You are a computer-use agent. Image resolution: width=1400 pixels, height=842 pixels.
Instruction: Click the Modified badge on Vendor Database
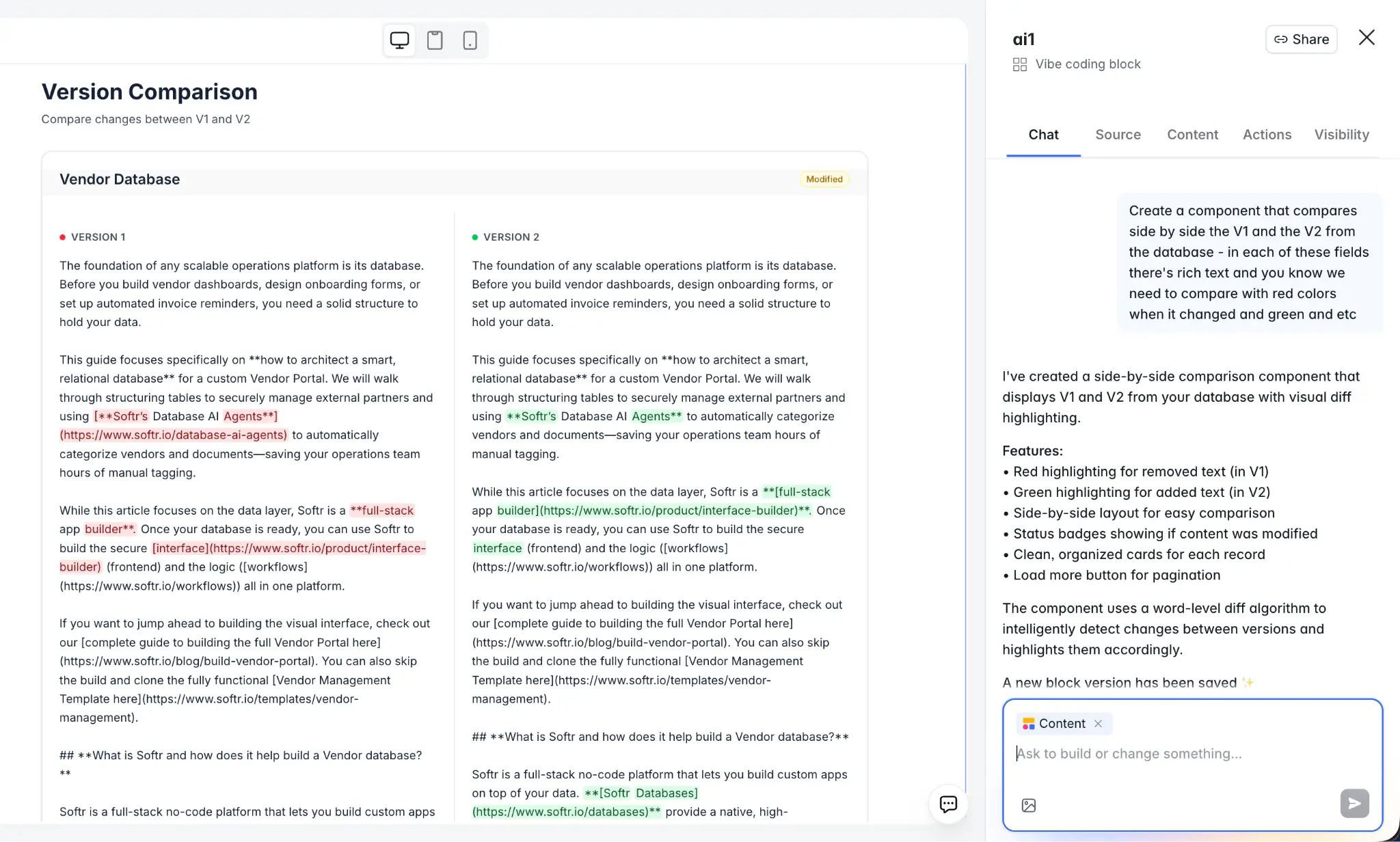(824, 179)
